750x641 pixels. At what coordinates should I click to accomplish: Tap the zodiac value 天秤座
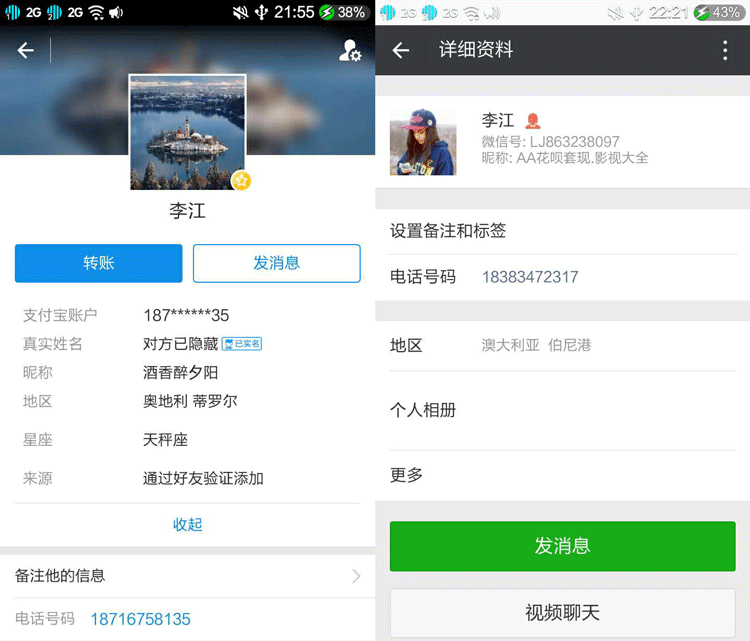[x=165, y=440]
